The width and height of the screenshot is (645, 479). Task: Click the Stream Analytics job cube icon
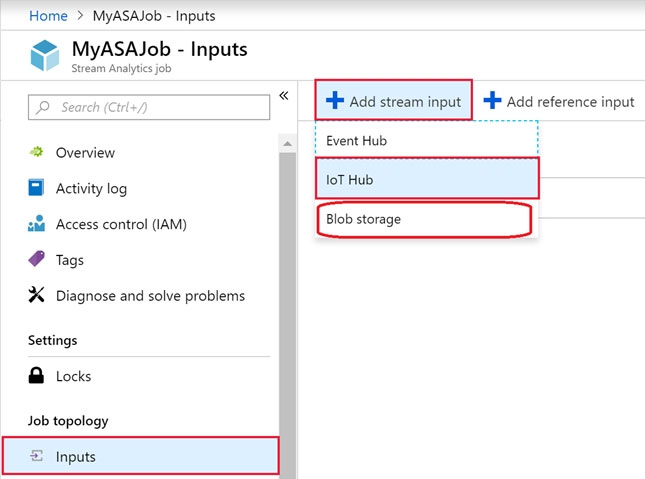point(44,55)
